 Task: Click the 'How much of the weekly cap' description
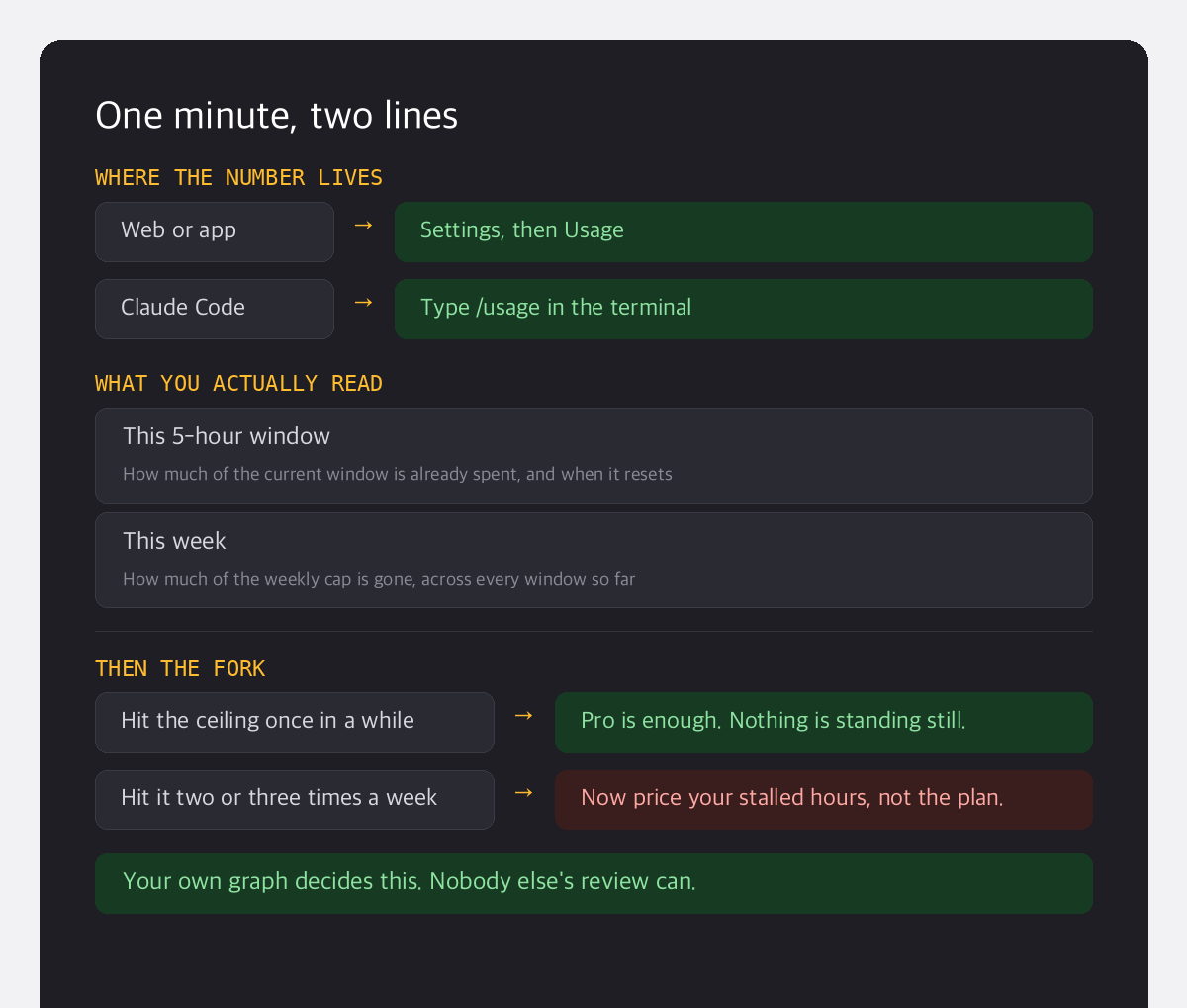coord(379,579)
